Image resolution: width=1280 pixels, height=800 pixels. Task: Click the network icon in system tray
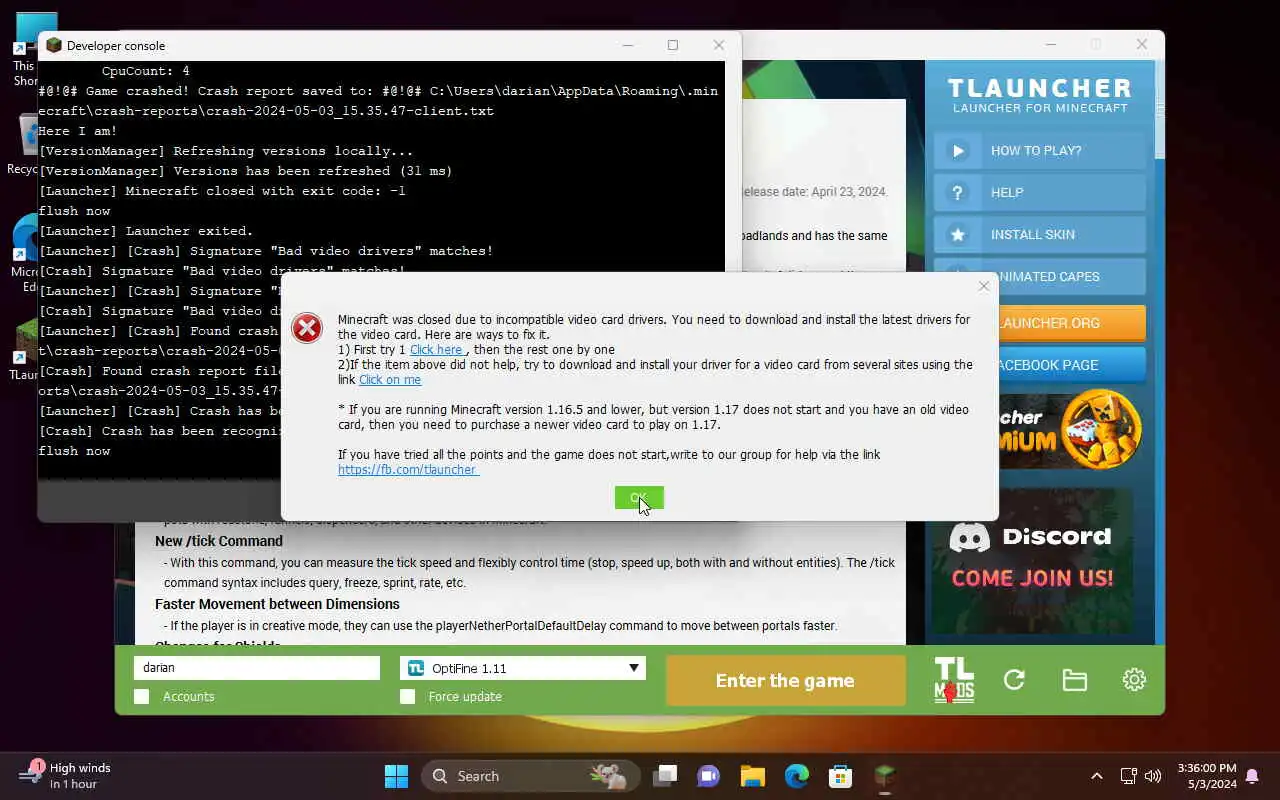[1128, 776]
